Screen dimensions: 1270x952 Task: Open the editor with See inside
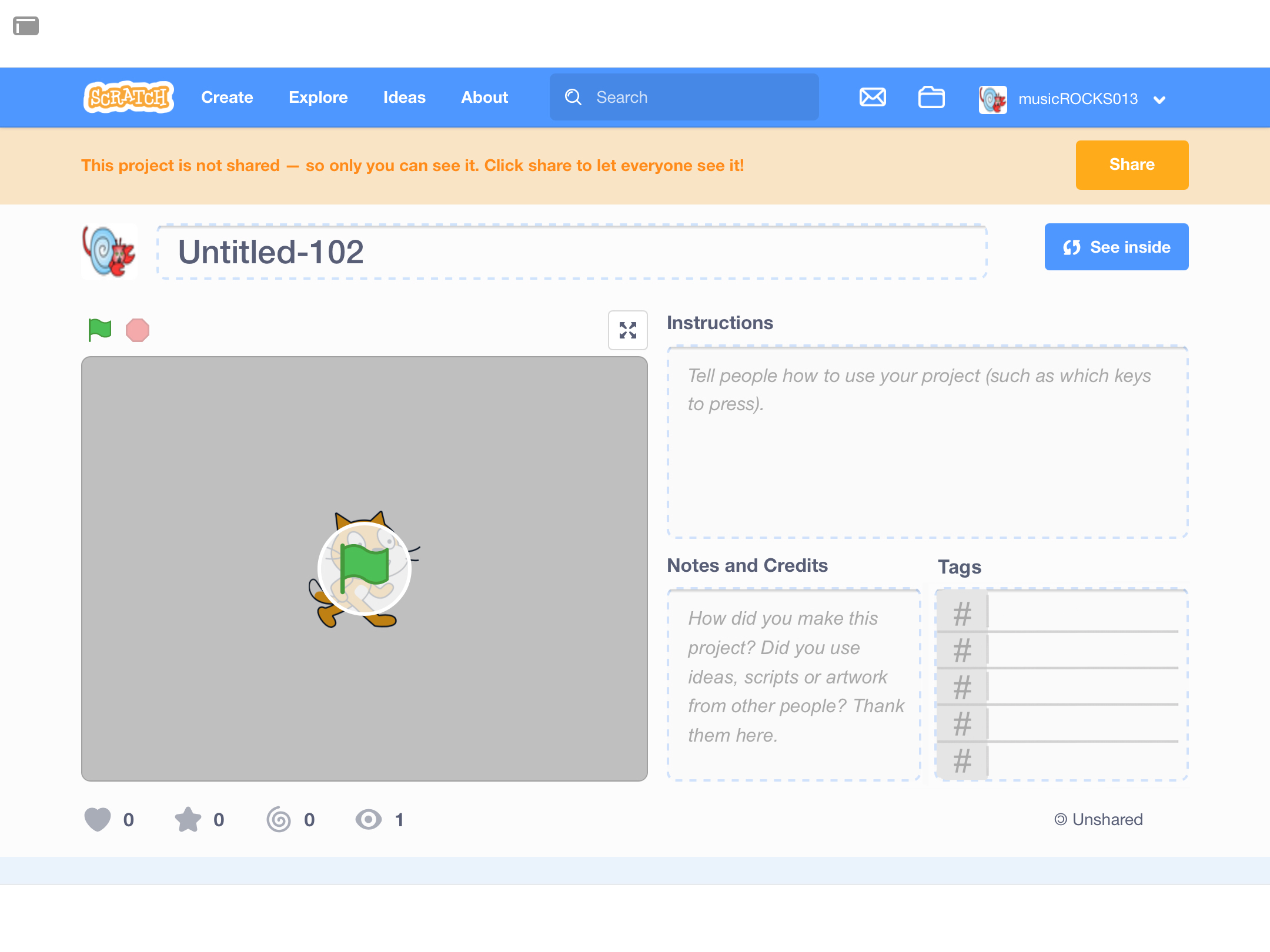pos(1116,247)
